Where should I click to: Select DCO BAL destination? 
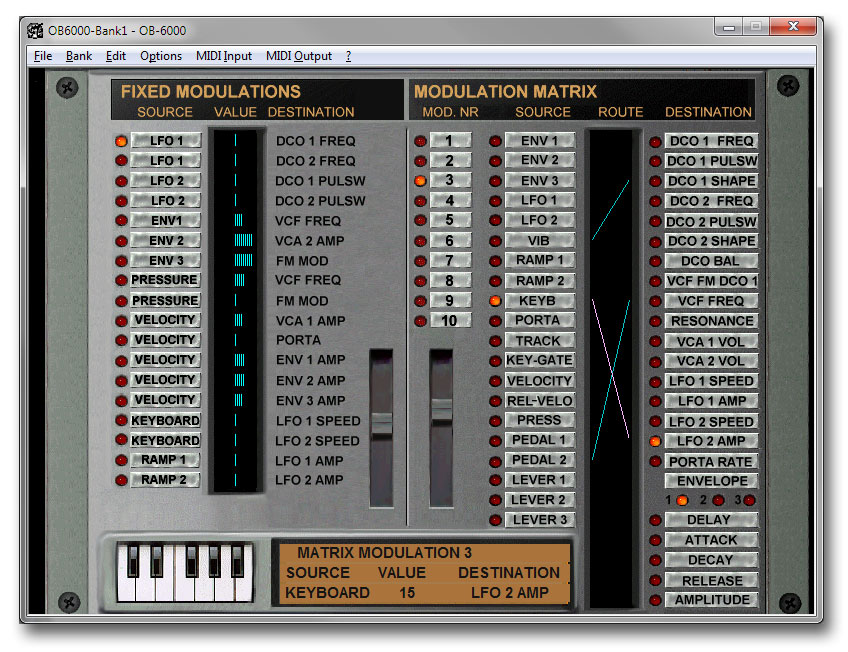[711, 261]
